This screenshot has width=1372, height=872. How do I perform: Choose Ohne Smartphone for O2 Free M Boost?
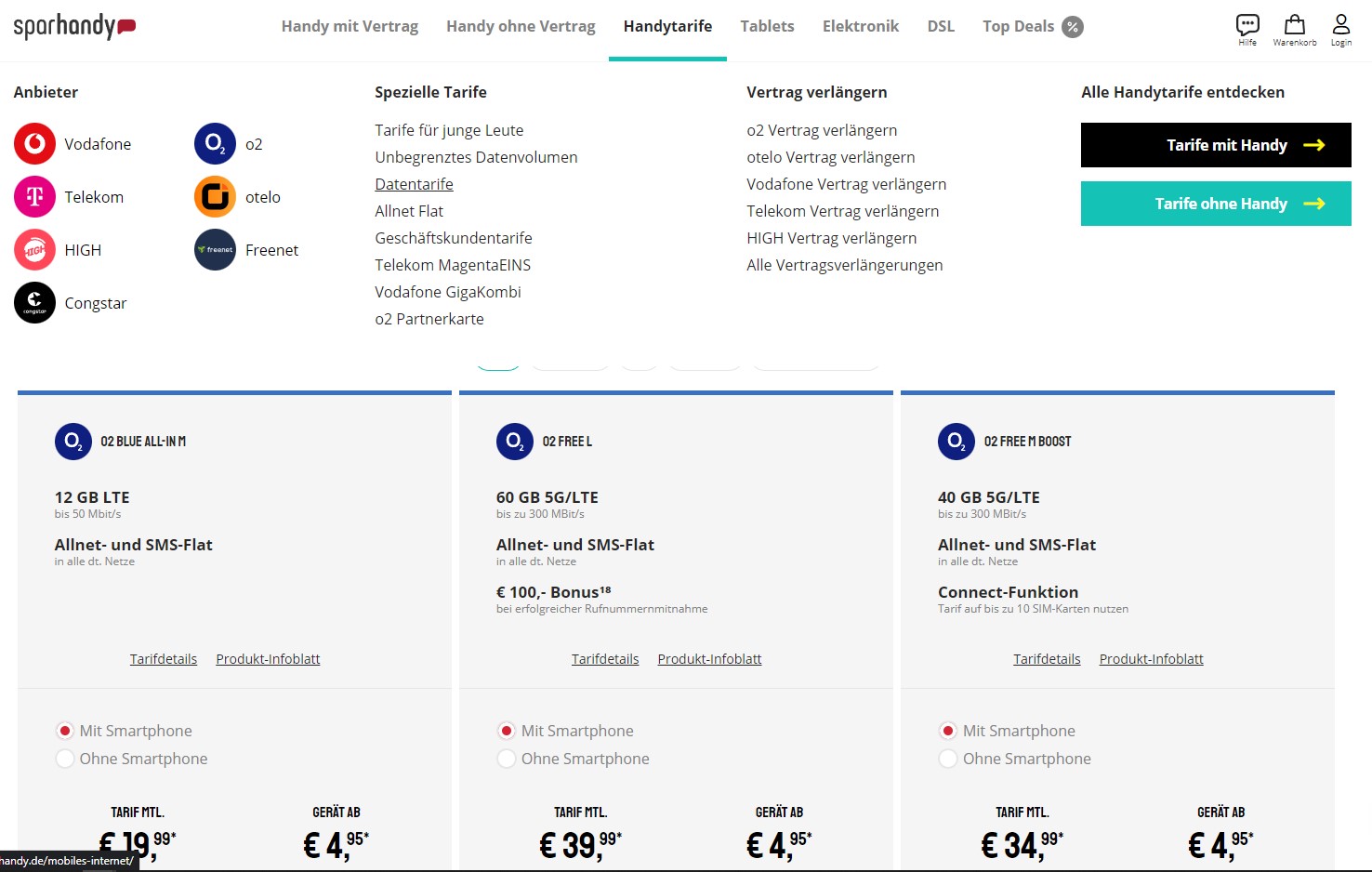tap(948, 759)
